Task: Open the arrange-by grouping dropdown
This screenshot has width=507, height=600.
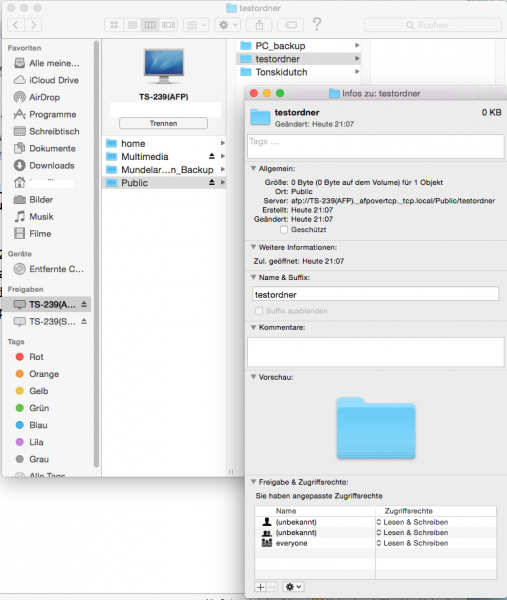Action: (196, 25)
